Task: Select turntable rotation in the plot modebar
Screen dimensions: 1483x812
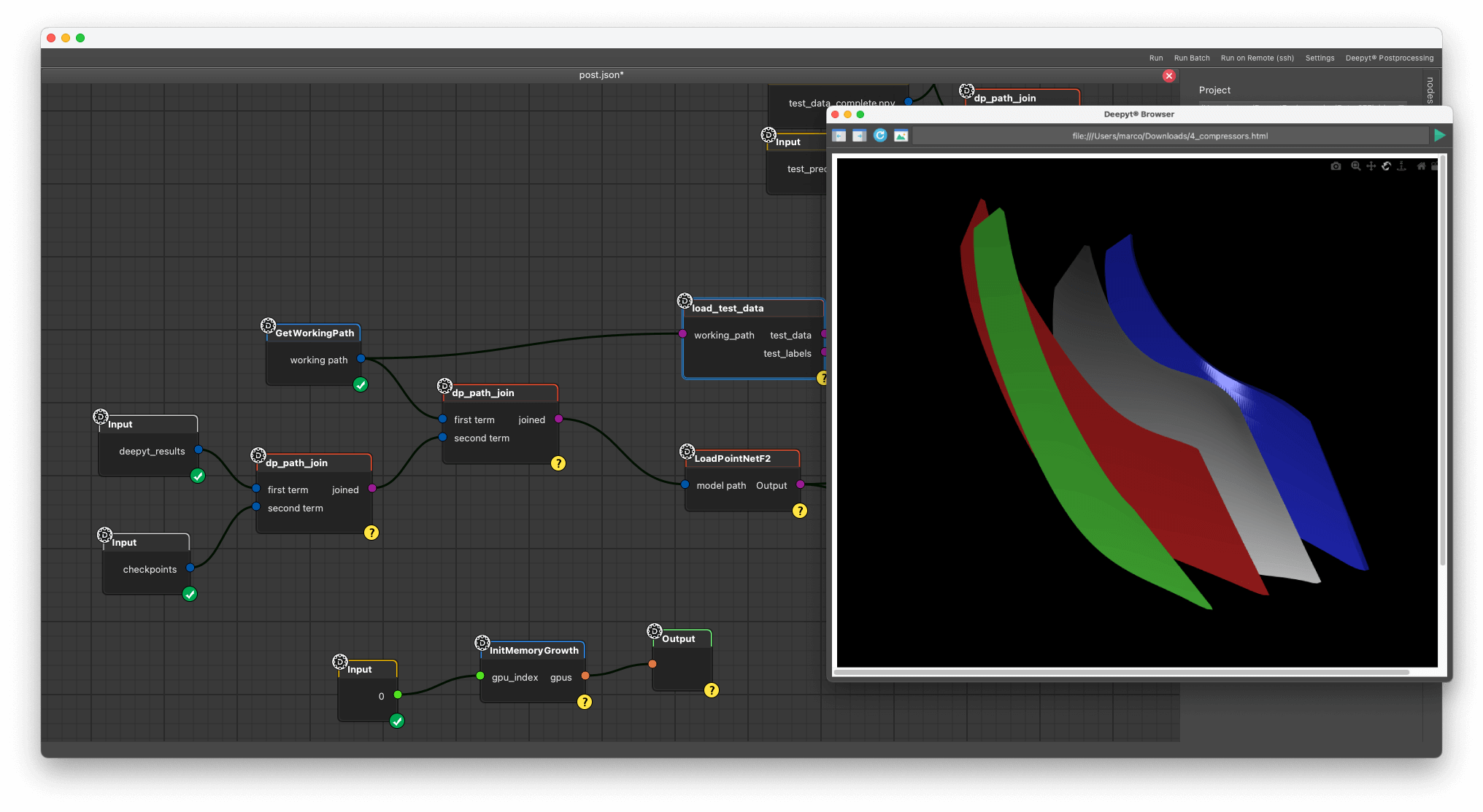Action: (x=1401, y=166)
